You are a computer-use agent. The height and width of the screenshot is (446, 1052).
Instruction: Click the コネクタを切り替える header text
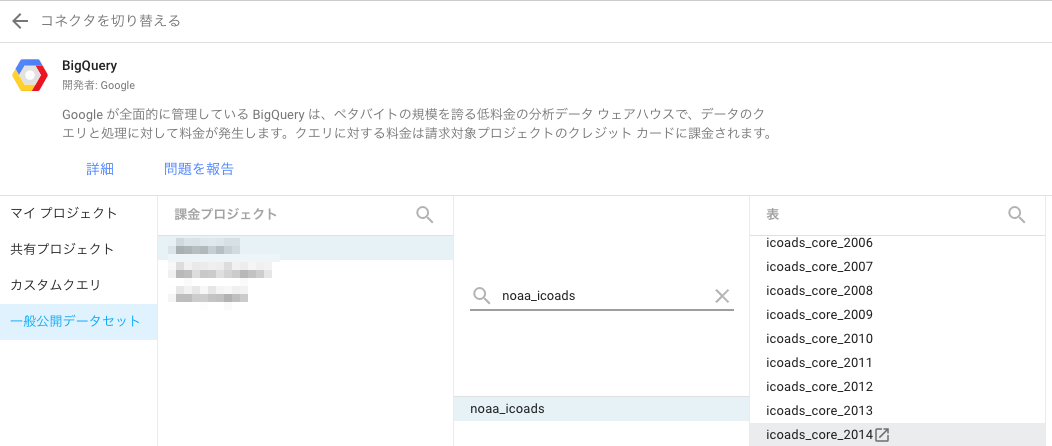[x=111, y=21]
